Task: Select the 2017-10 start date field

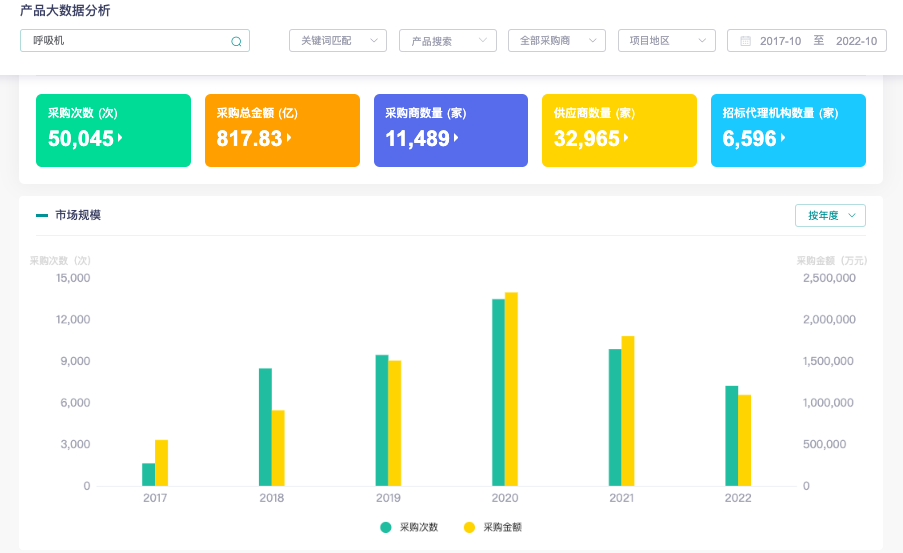Action: [x=780, y=41]
